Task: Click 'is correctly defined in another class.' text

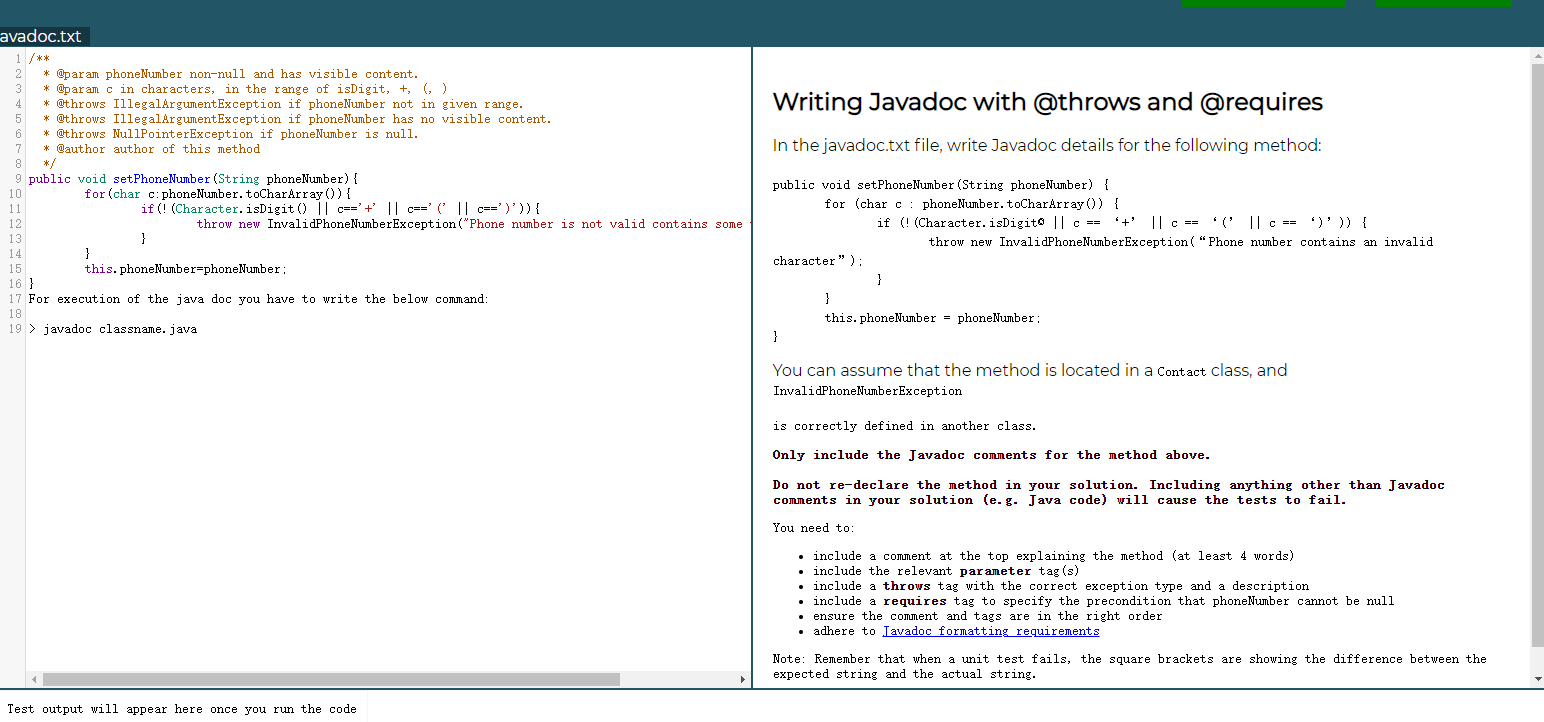Action: pyautogui.click(x=904, y=426)
